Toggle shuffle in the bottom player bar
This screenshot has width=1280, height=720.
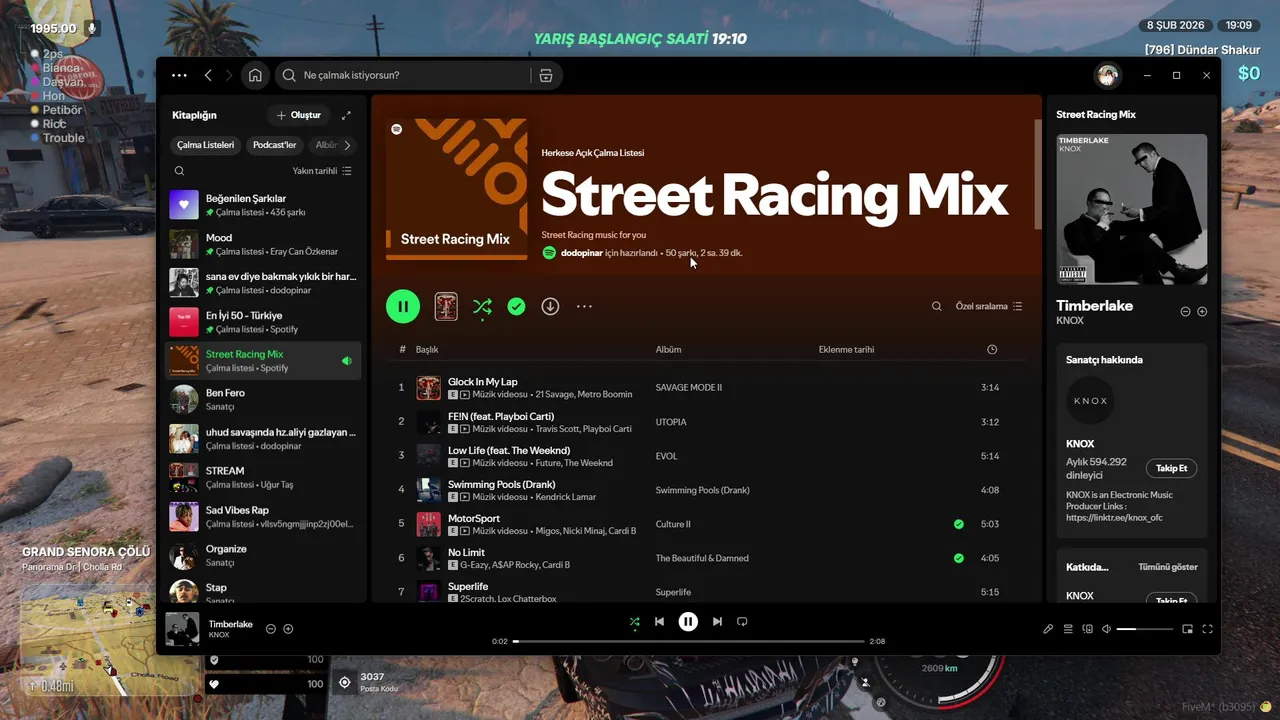click(634, 621)
